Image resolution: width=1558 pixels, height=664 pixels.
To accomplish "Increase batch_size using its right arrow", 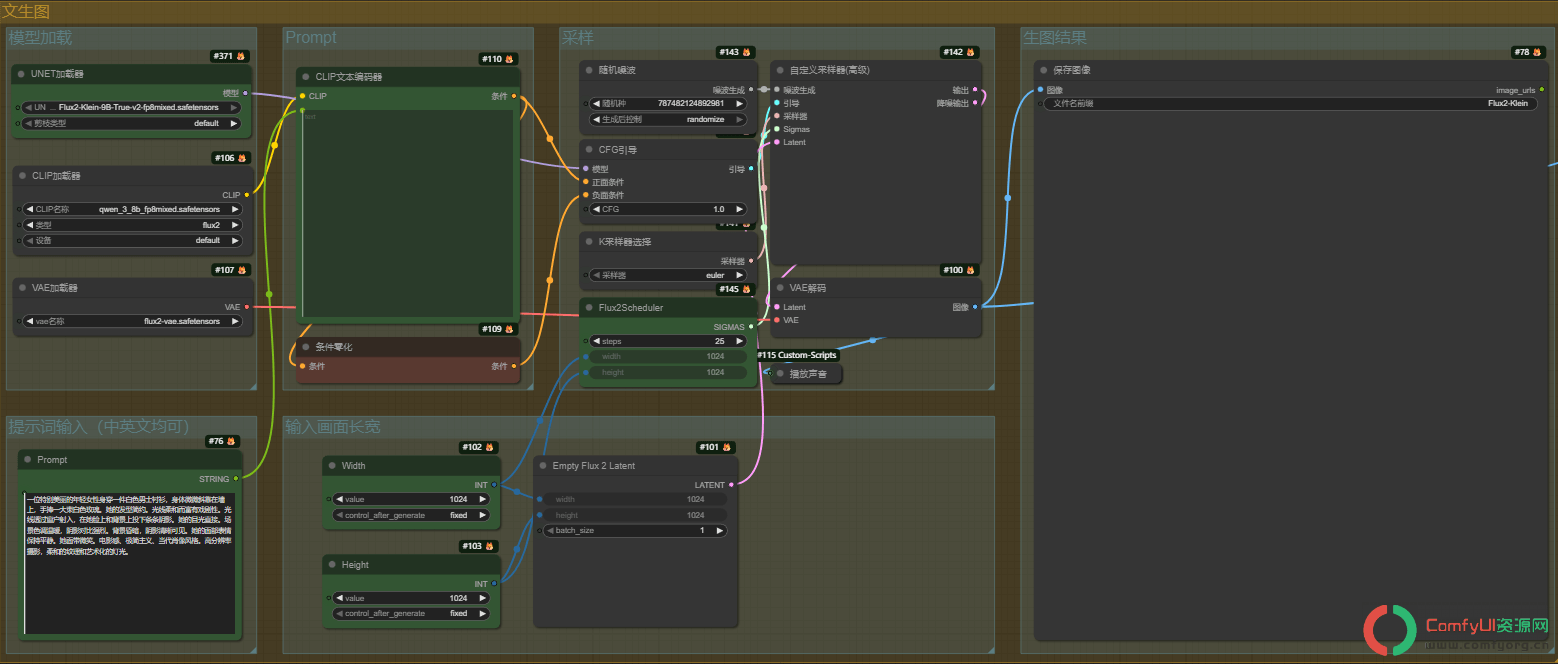I will coord(719,531).
